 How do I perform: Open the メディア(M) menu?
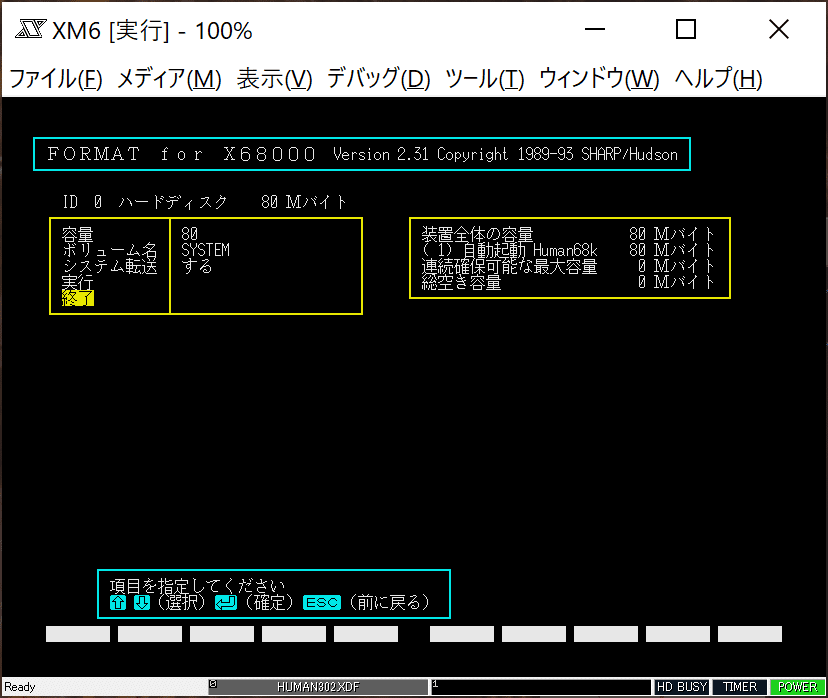[x=169, y=79]
